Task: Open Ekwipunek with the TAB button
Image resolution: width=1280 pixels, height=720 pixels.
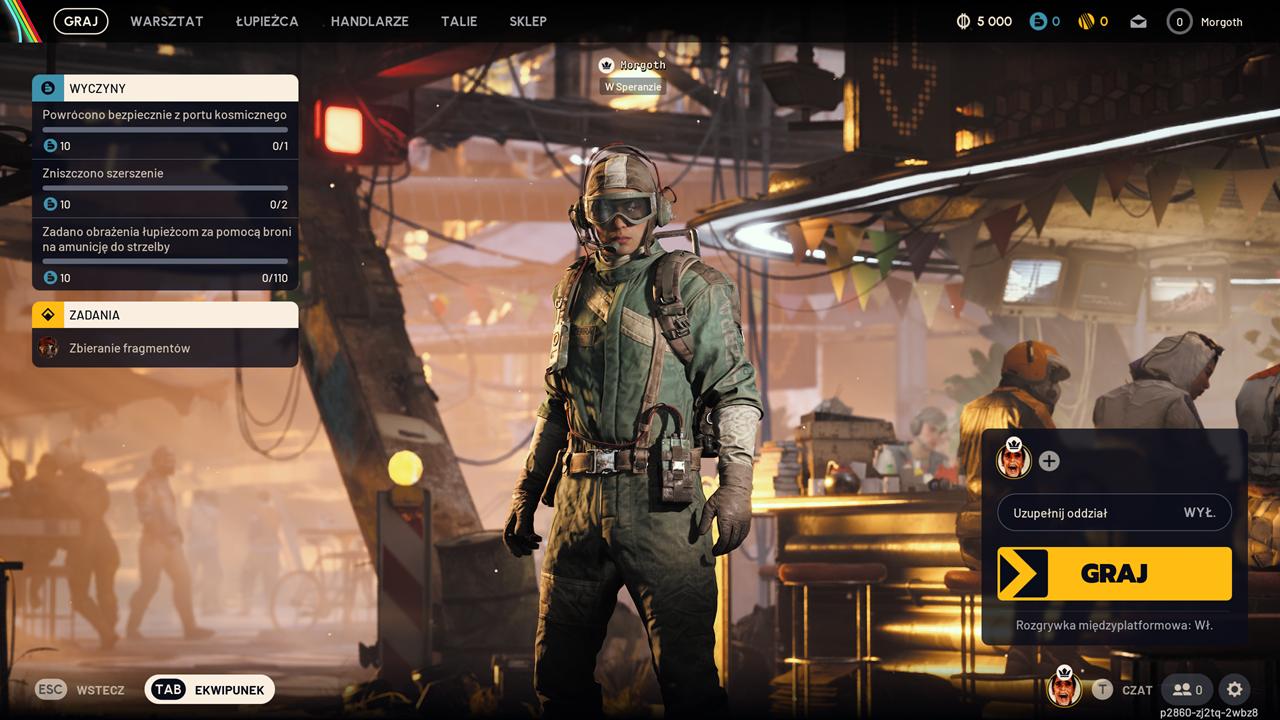Action: click(210, 689)
